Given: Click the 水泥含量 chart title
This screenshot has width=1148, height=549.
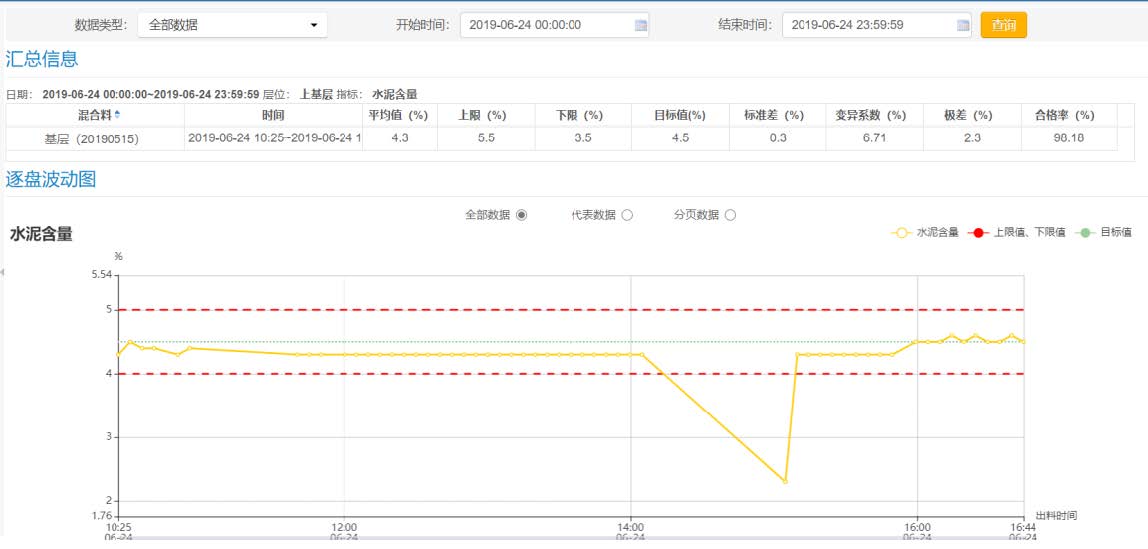Looking at the screenshot, I should [x=41, y=234].
